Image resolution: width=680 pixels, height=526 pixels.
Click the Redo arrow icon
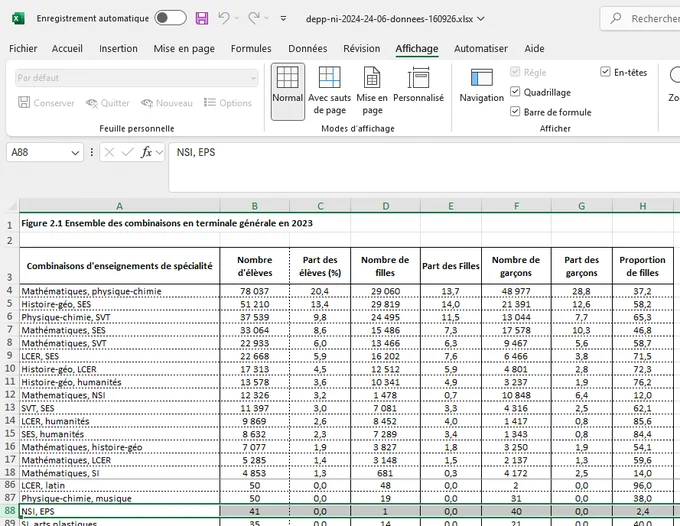pos(254,18)
